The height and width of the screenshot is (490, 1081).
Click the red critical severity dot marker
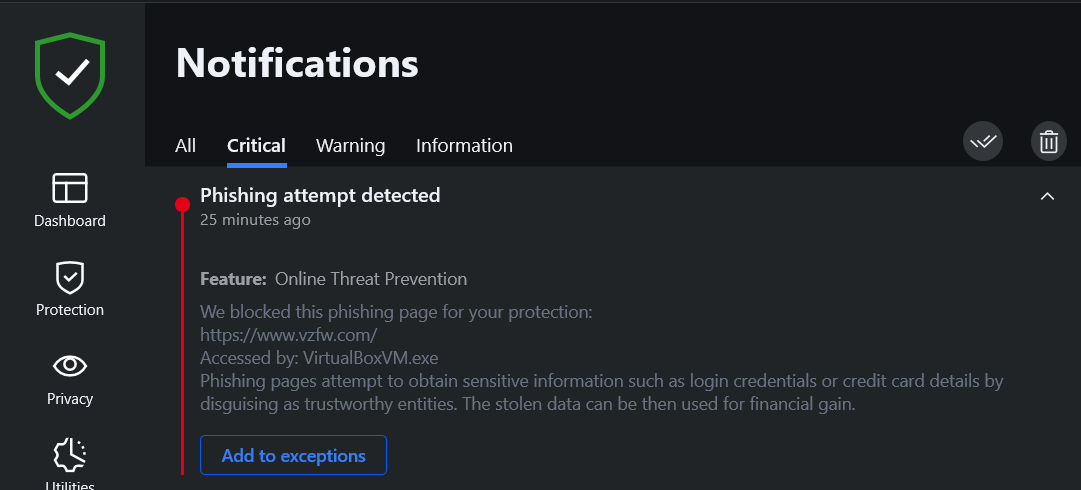click(x=182, y=204)
